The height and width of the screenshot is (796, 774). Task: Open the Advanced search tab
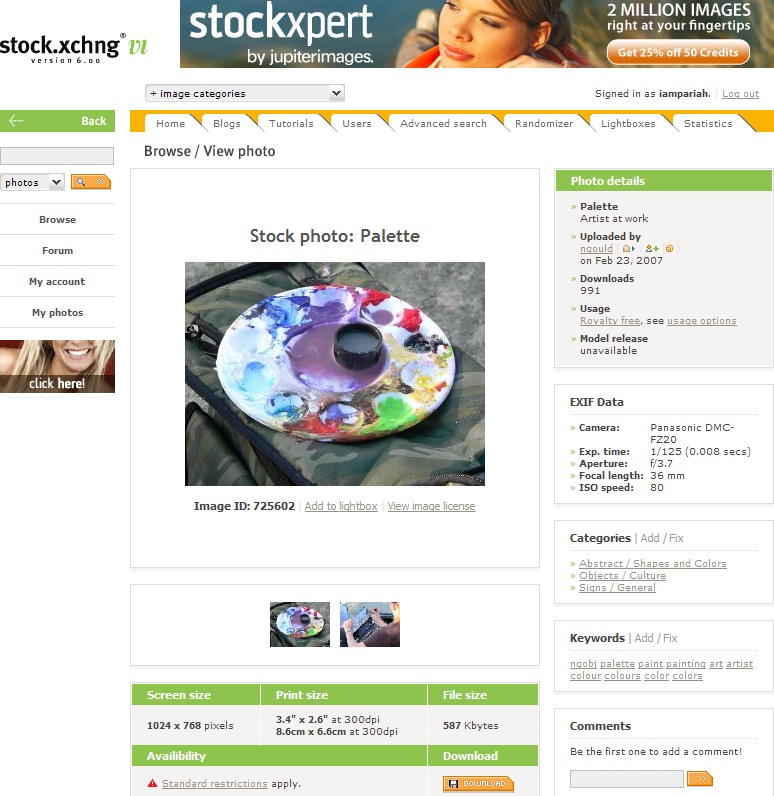[x=443, y=123]
